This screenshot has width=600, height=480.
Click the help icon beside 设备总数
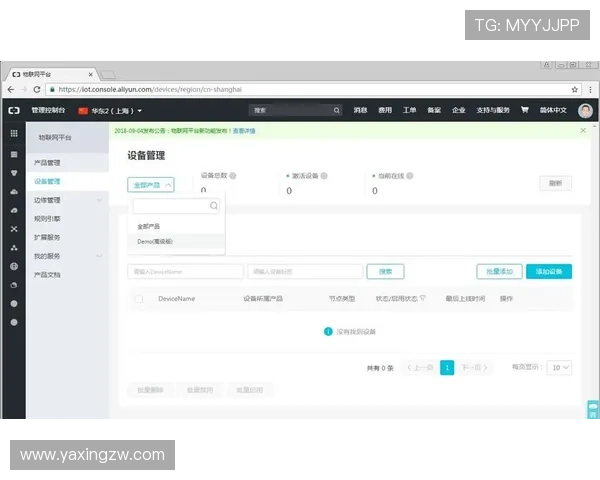[x=233, y=176]
